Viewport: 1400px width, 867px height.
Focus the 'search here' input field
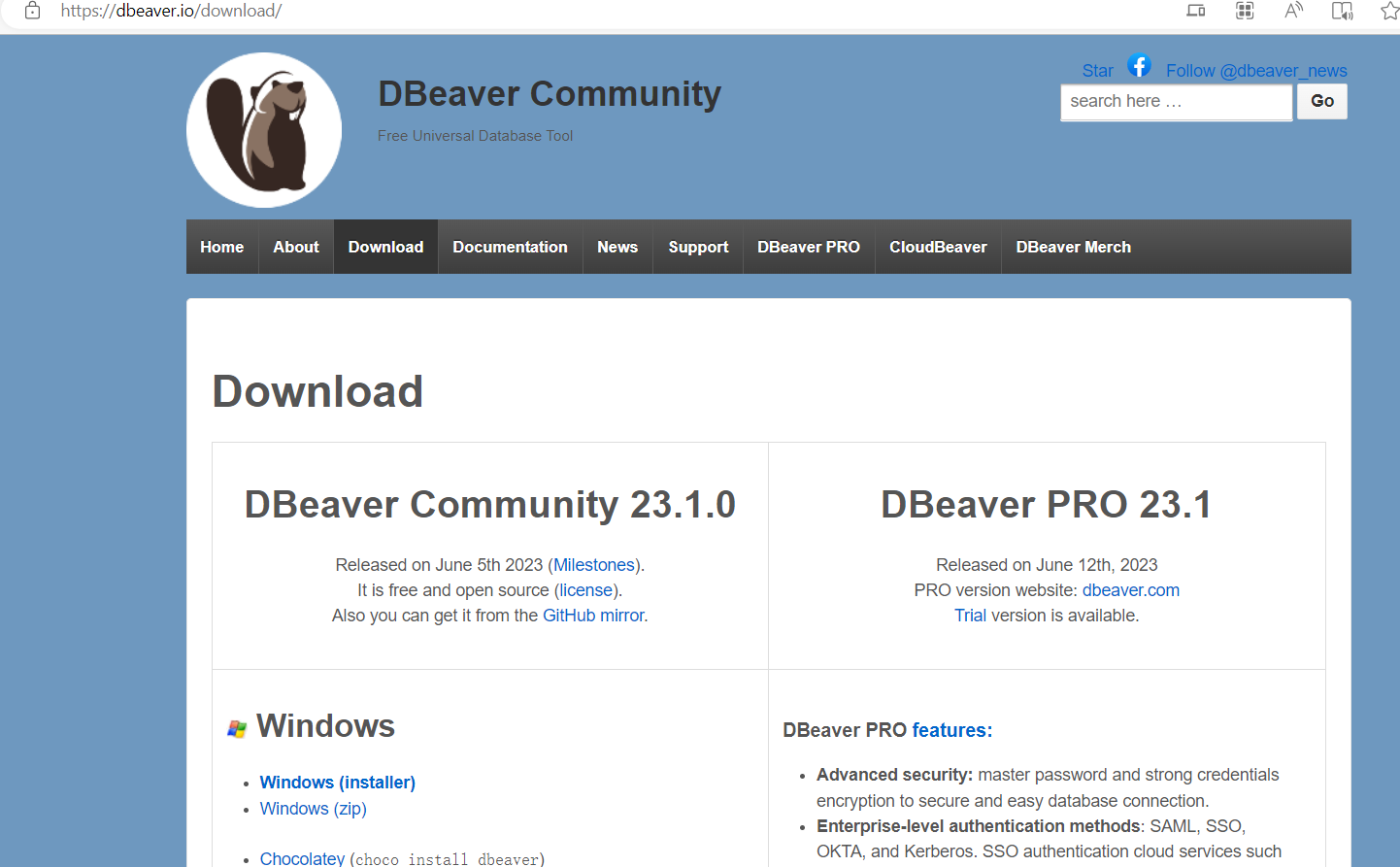1177,101
